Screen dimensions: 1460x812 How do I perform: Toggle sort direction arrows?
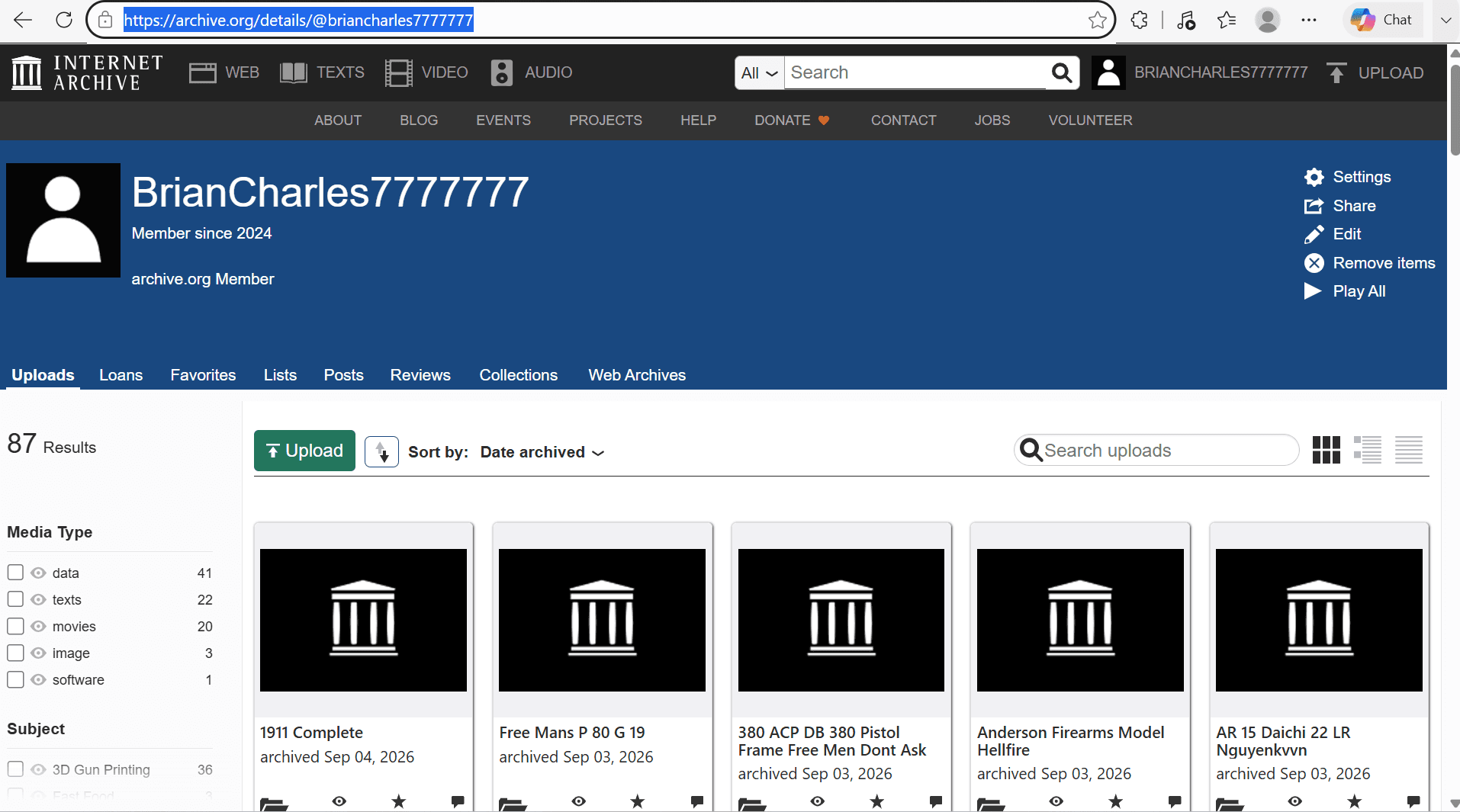381,452
